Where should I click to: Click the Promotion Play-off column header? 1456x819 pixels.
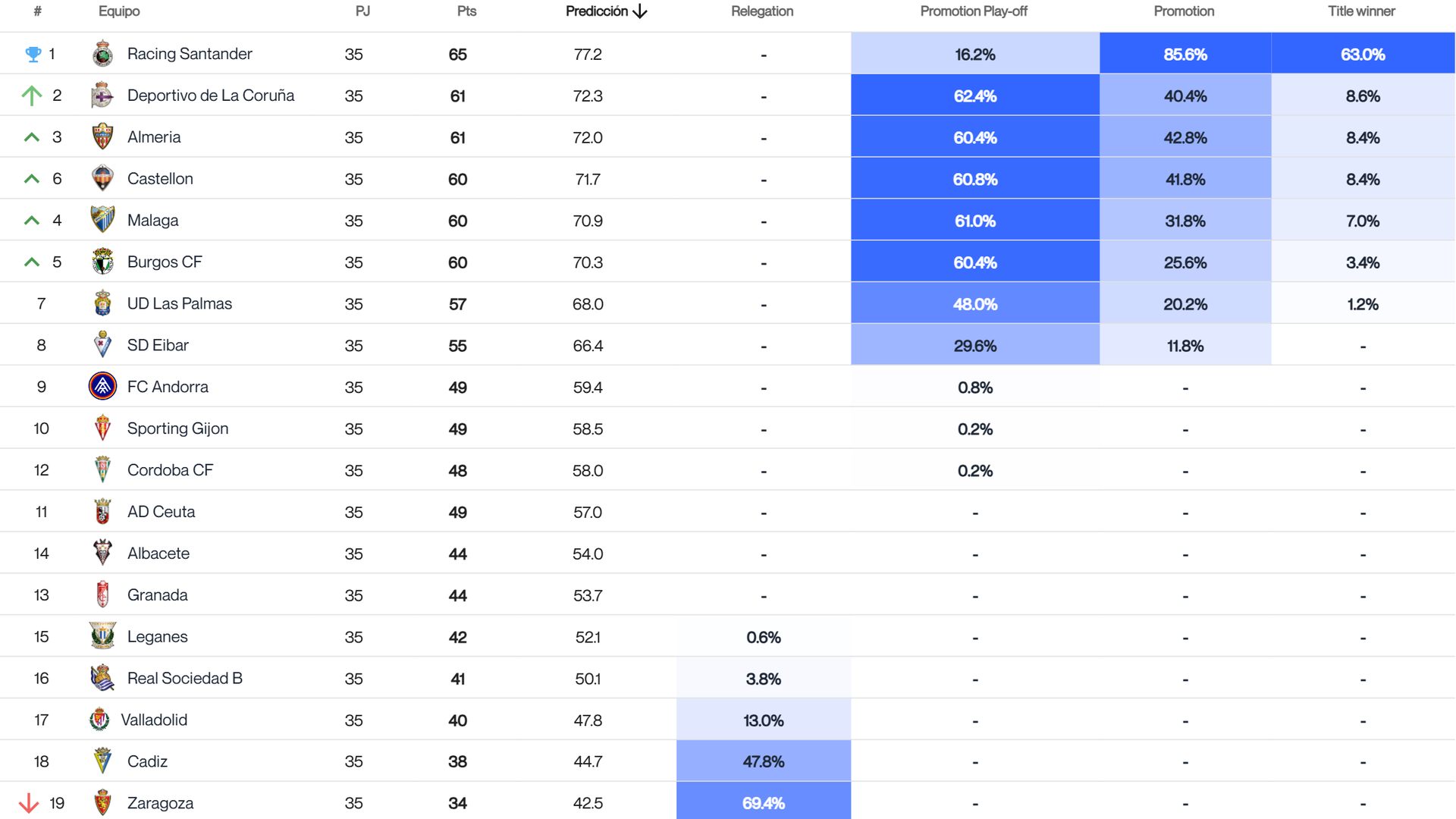tap(974, 11)
